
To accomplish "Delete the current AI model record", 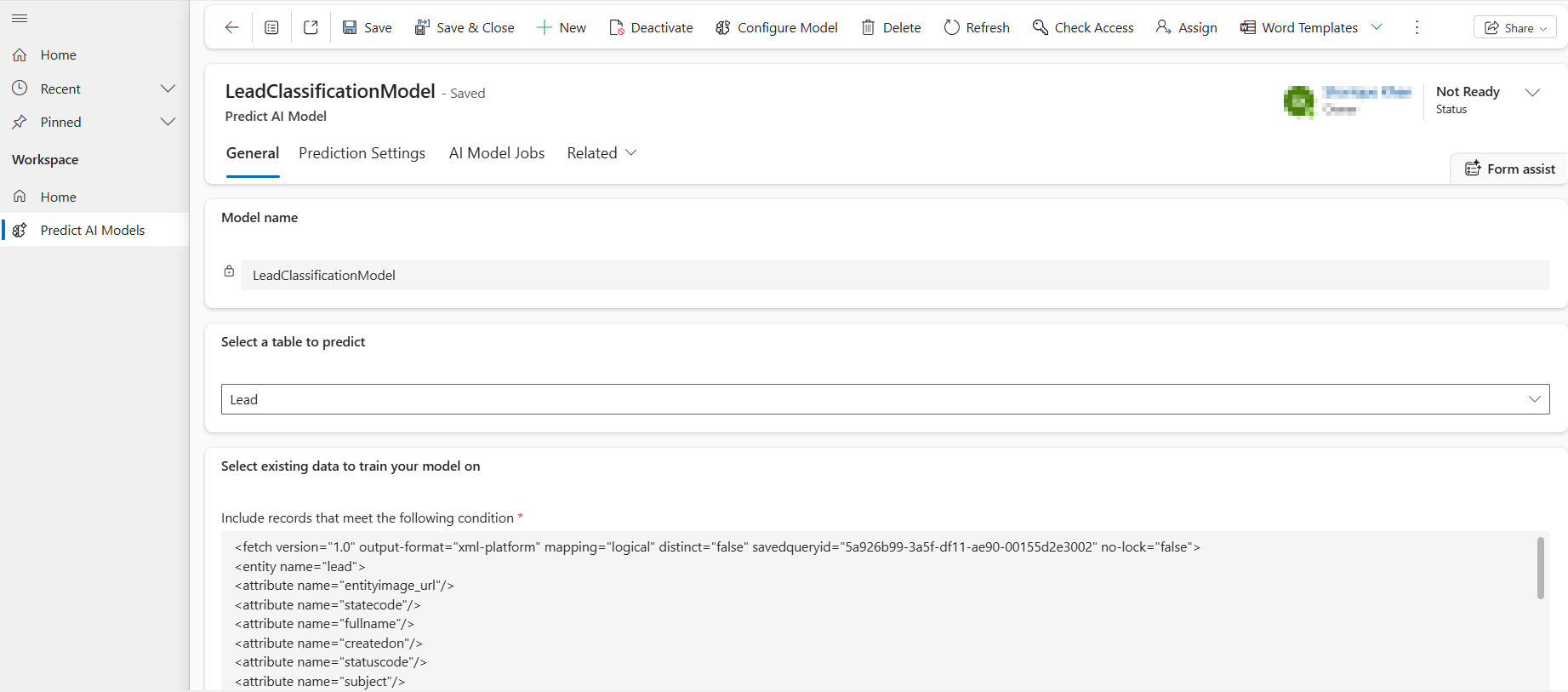I will point(891,27).
